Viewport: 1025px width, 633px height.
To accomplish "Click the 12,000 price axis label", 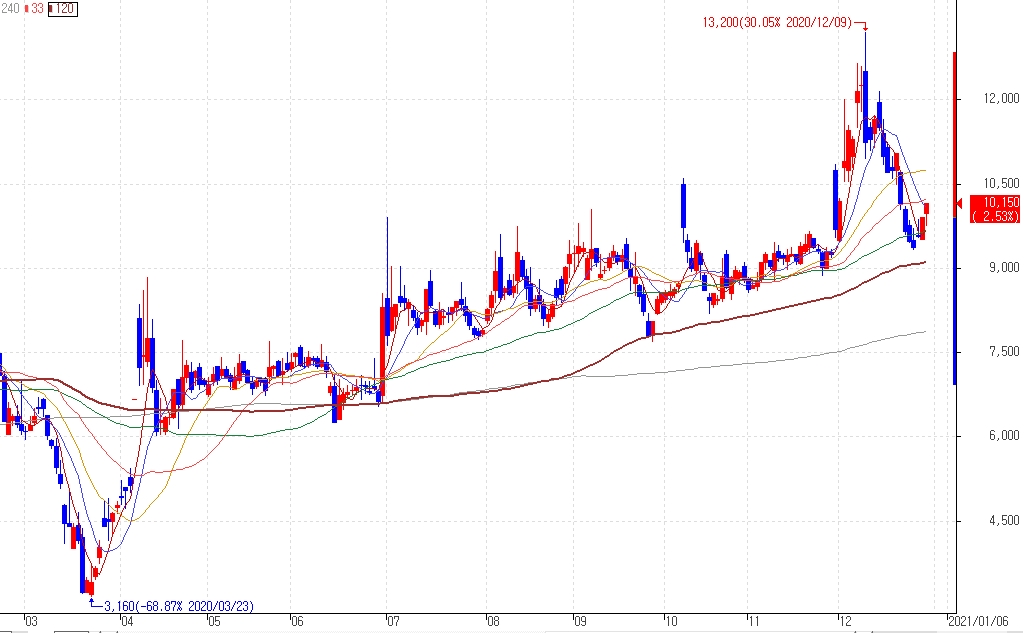I will pos(1001,99).
